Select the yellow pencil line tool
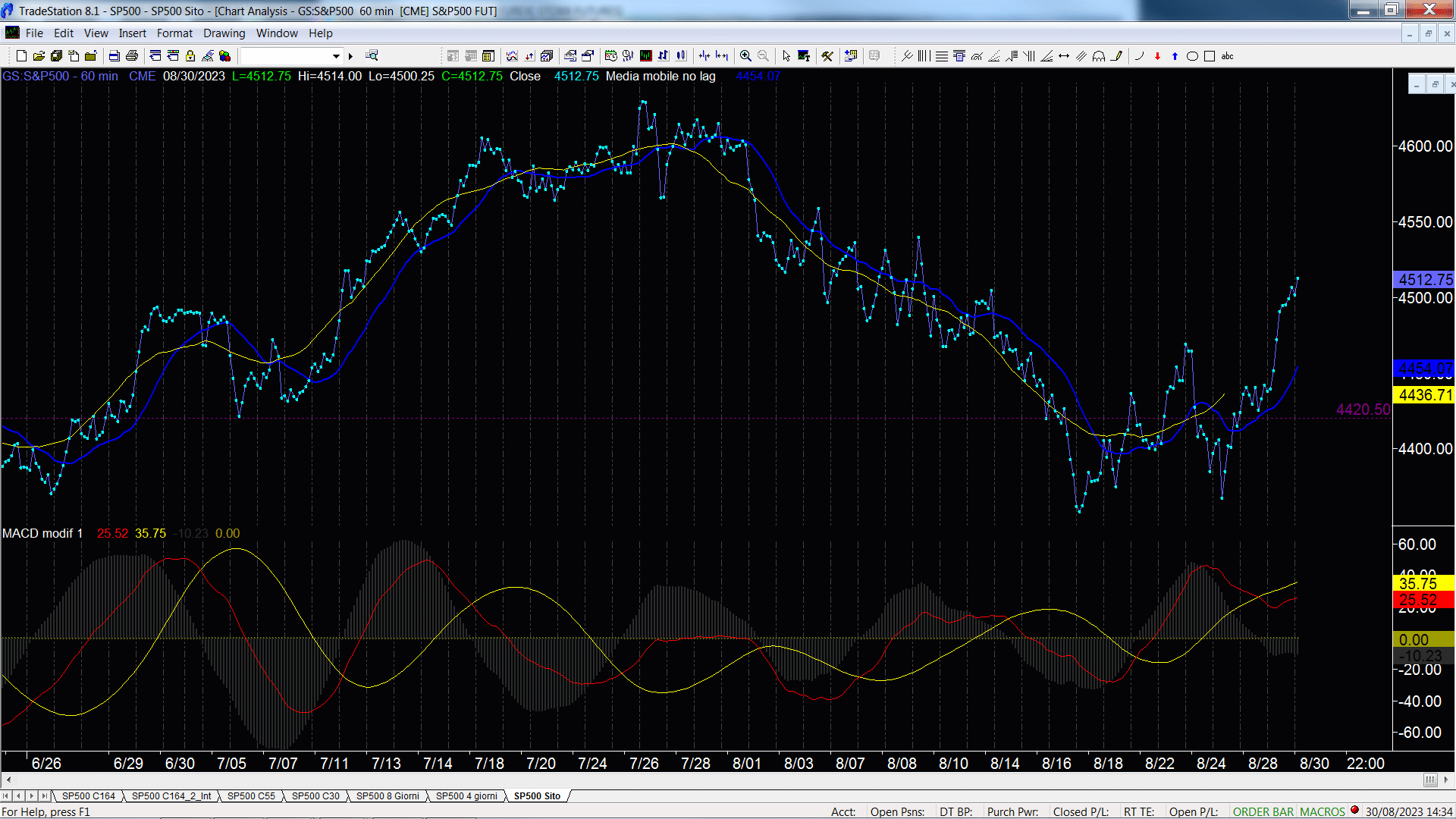 click(1116, 55)
